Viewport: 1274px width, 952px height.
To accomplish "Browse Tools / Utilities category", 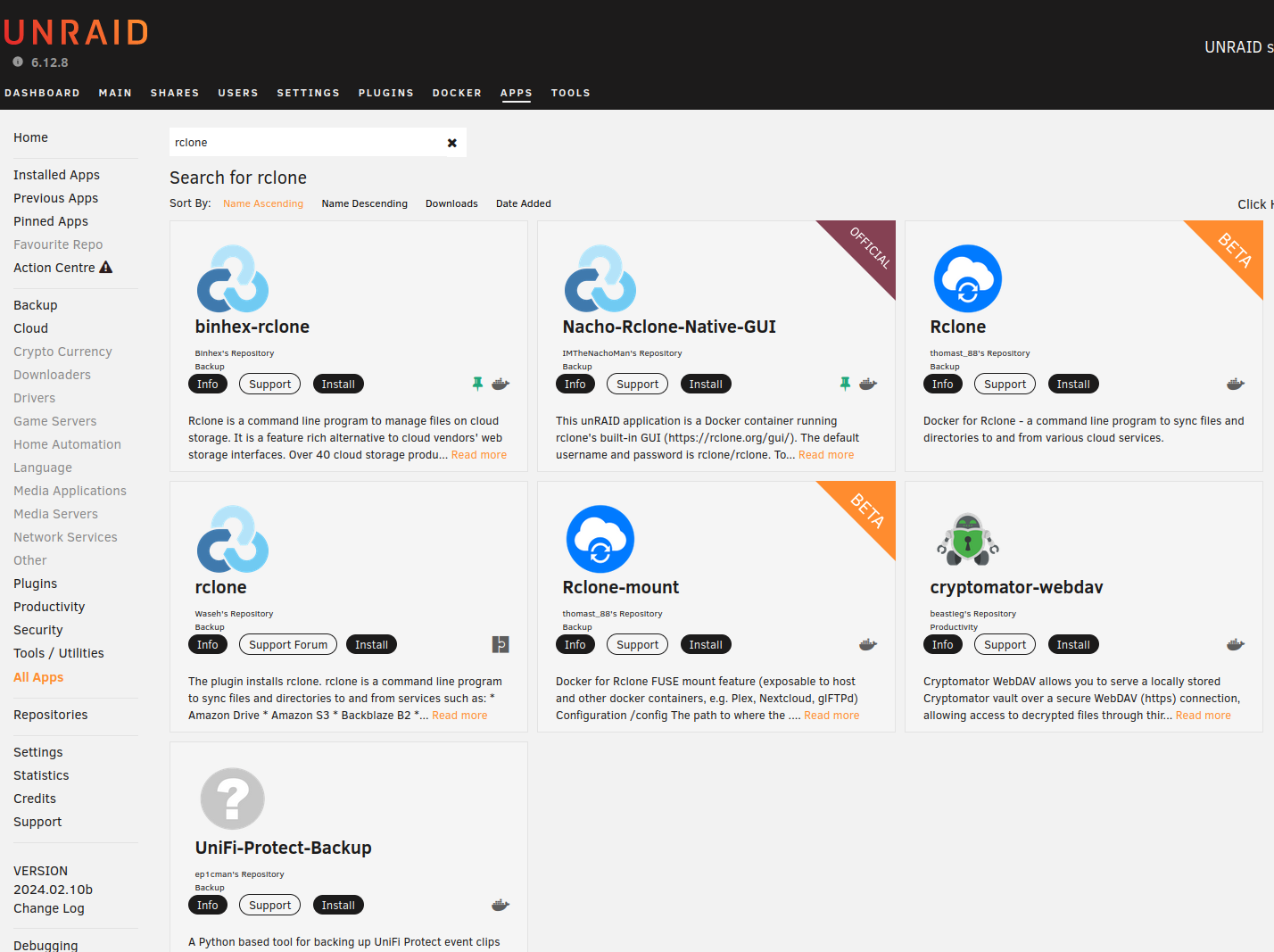I will click(x=59, y=653).
